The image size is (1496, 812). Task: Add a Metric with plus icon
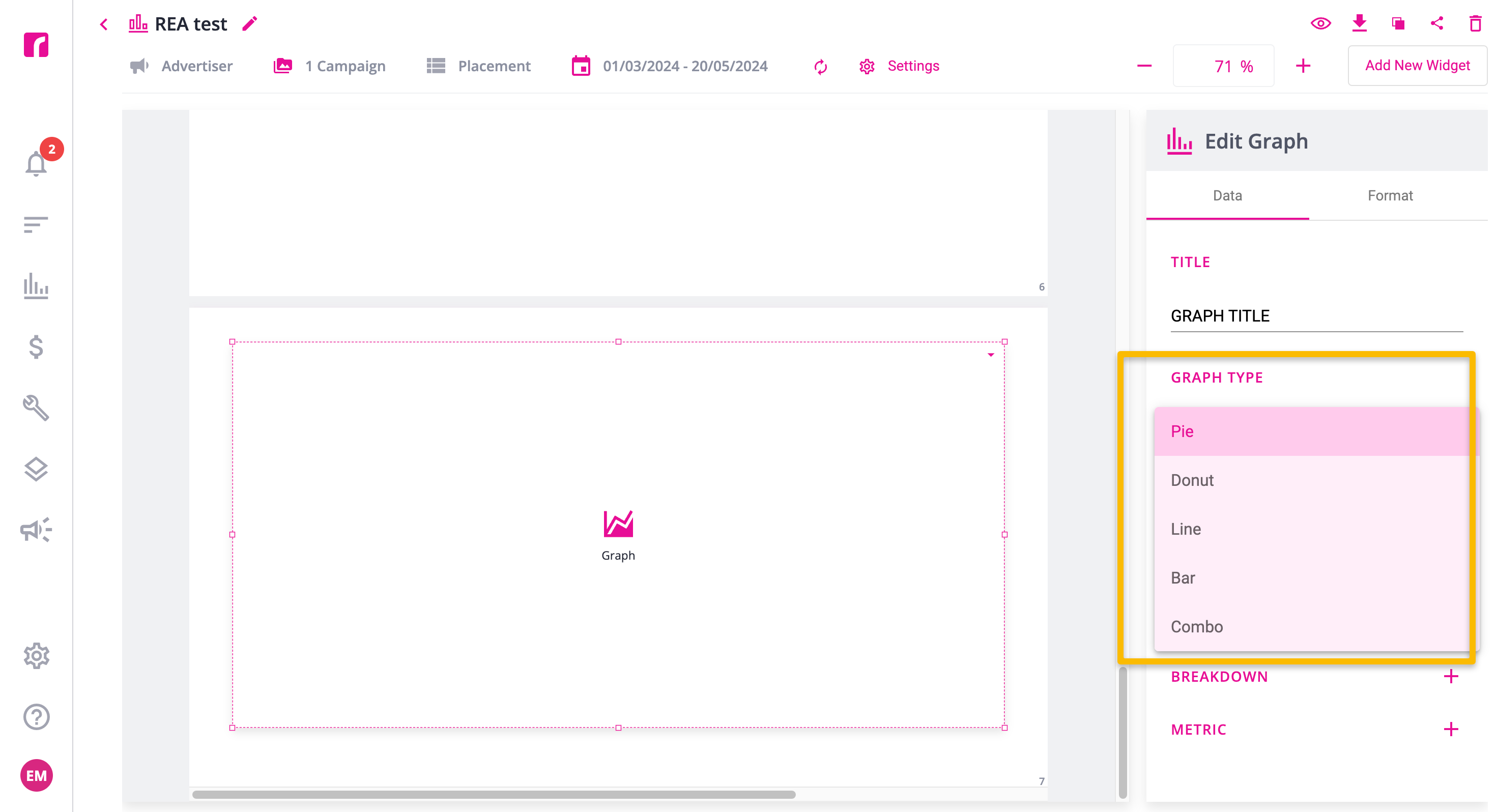point(1451,730)
